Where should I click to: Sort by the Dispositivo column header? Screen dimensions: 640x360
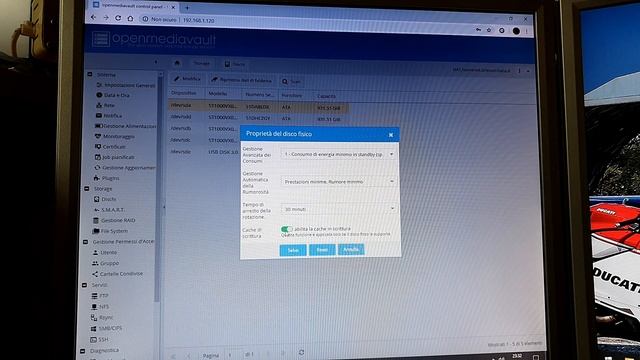click(186, 93)
